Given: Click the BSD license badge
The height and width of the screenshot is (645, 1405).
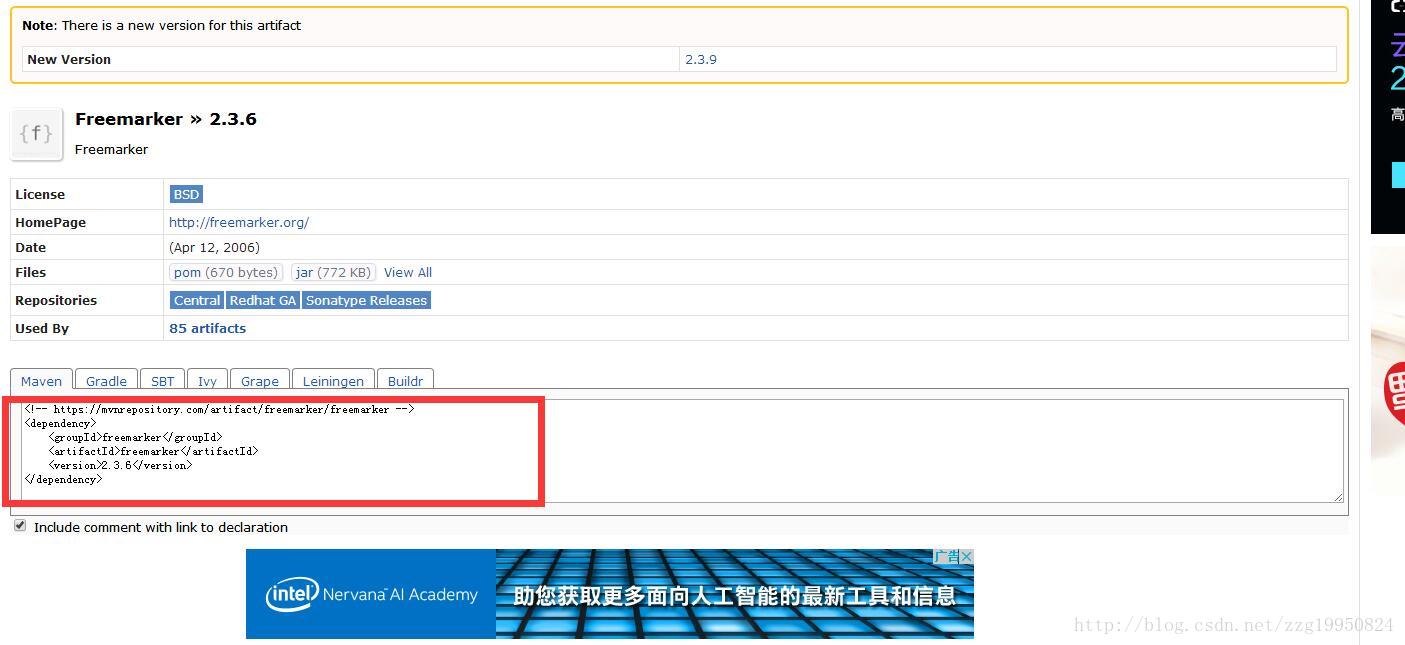Looking at the screenshot, I should click(x=186, y=194).
